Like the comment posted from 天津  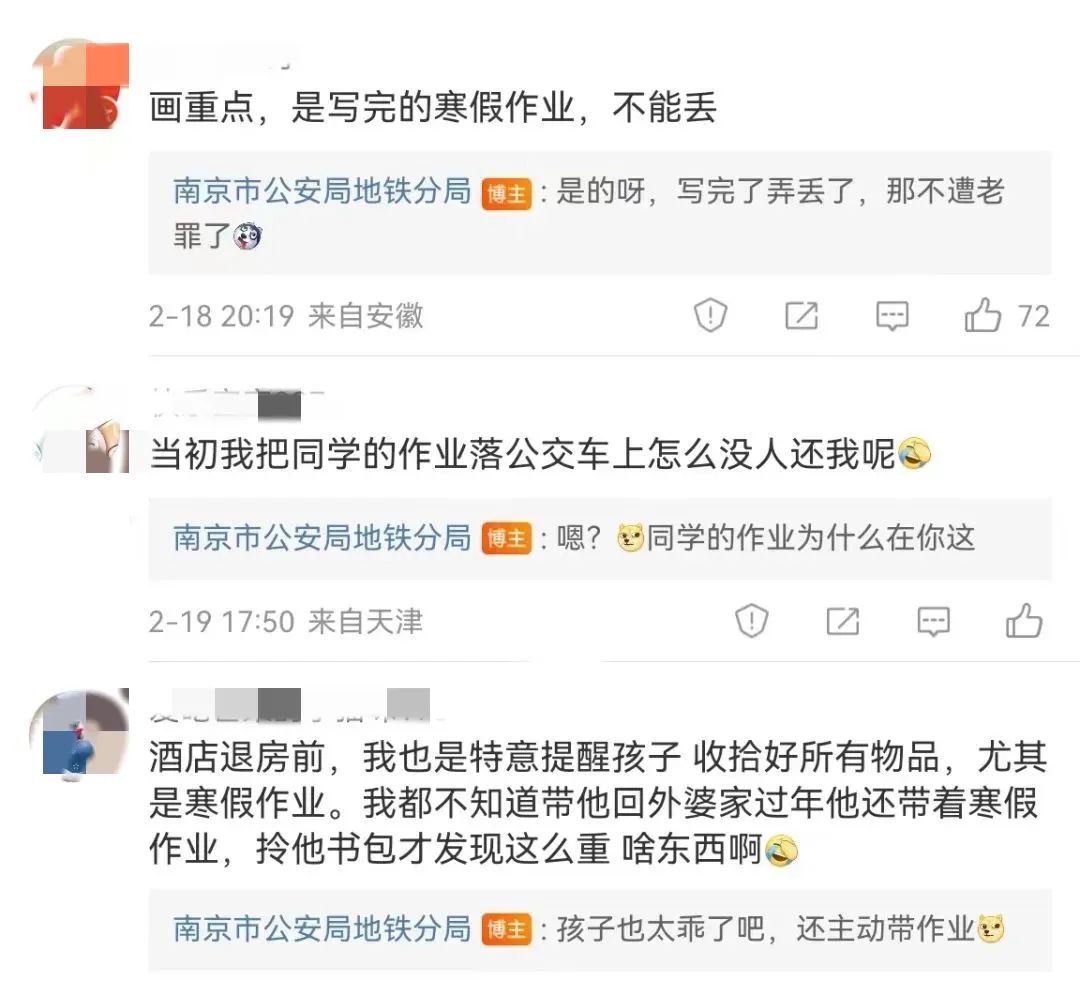point(1024,621)
